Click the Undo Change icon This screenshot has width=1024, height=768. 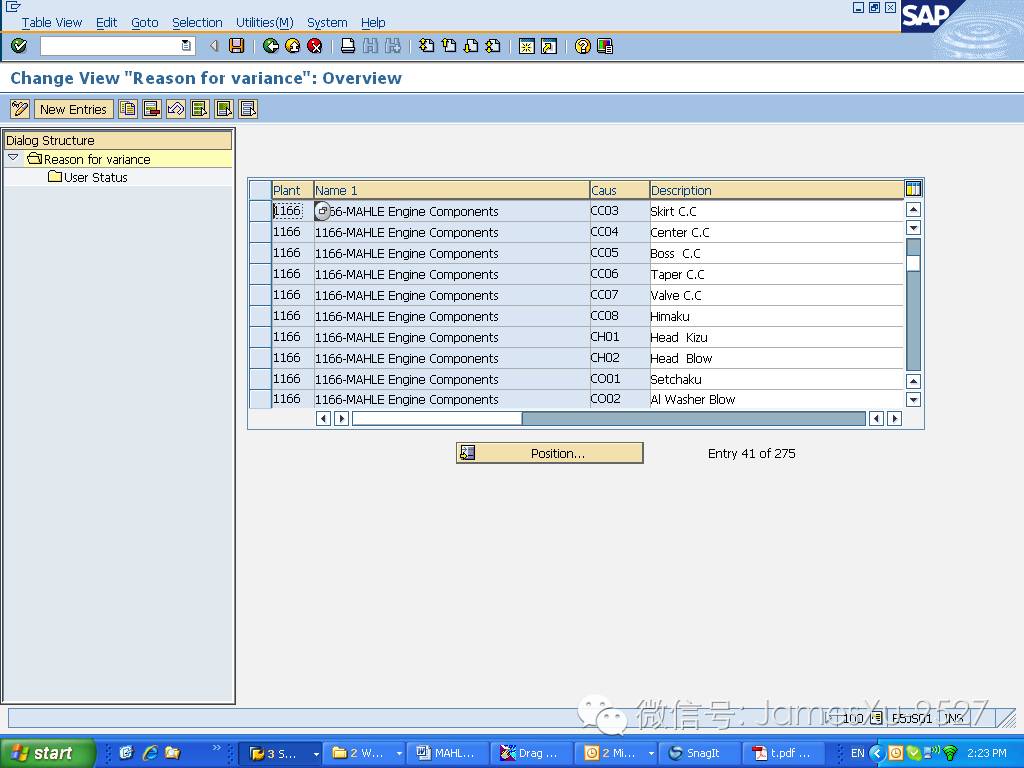coord(176,109)
